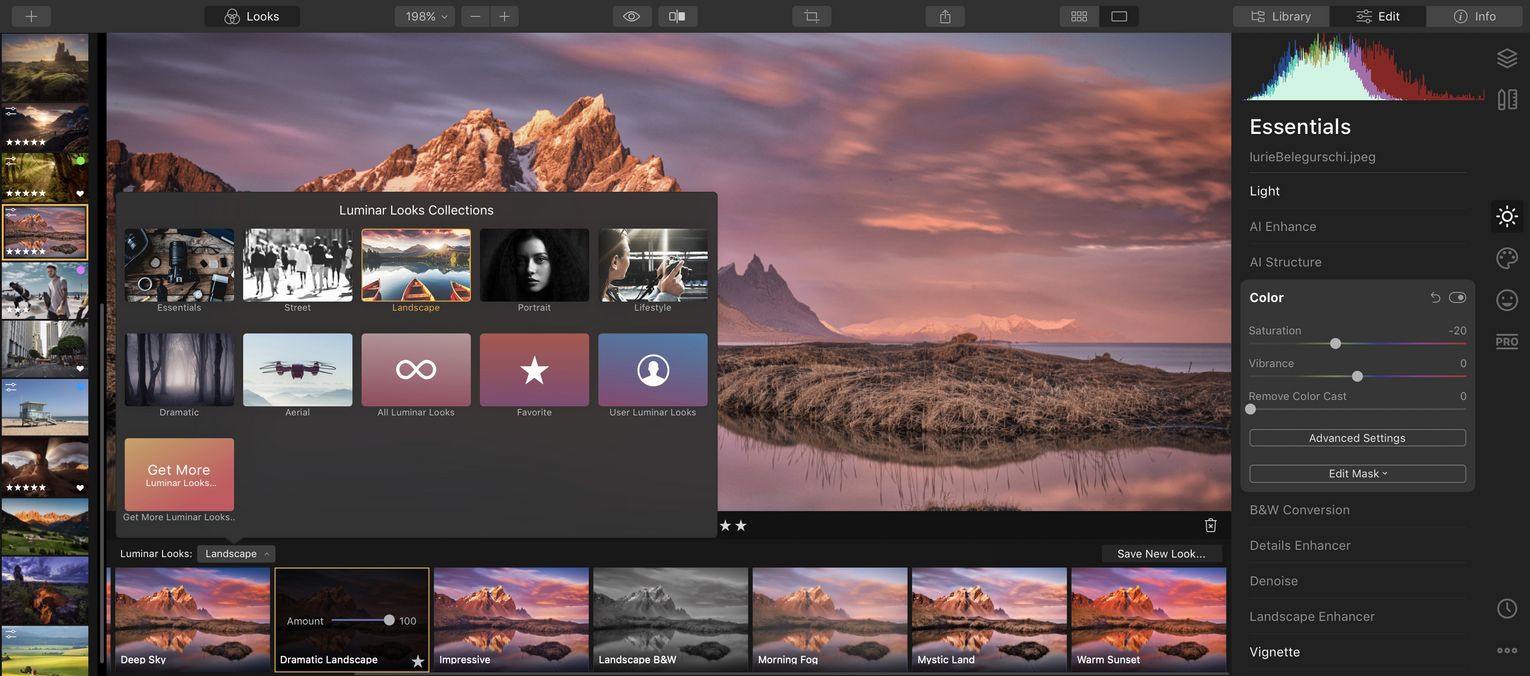
Task: Click Save New Look button
Action: (x=1162, y=553)
